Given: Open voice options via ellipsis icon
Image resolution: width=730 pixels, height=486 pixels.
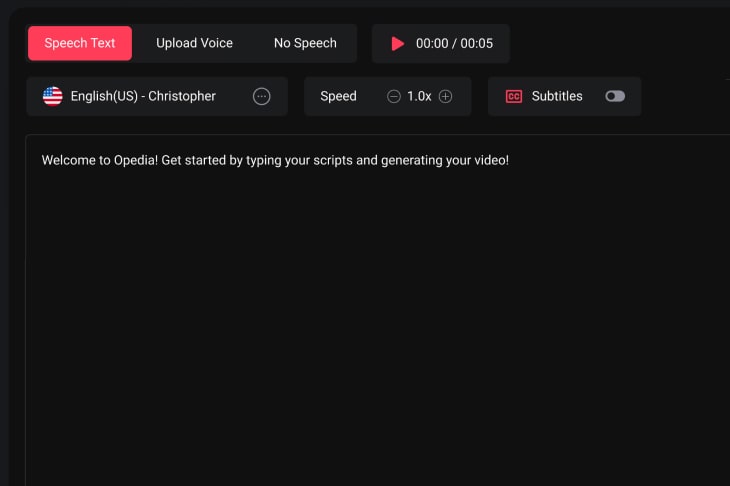Looking at the screenshot, I should tap(262, 97).
